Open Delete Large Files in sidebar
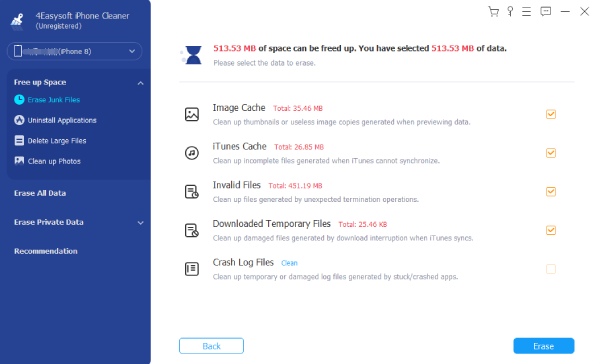Viewport: 600px width, 364px height. pyautogui.click(x=57, y=141)
